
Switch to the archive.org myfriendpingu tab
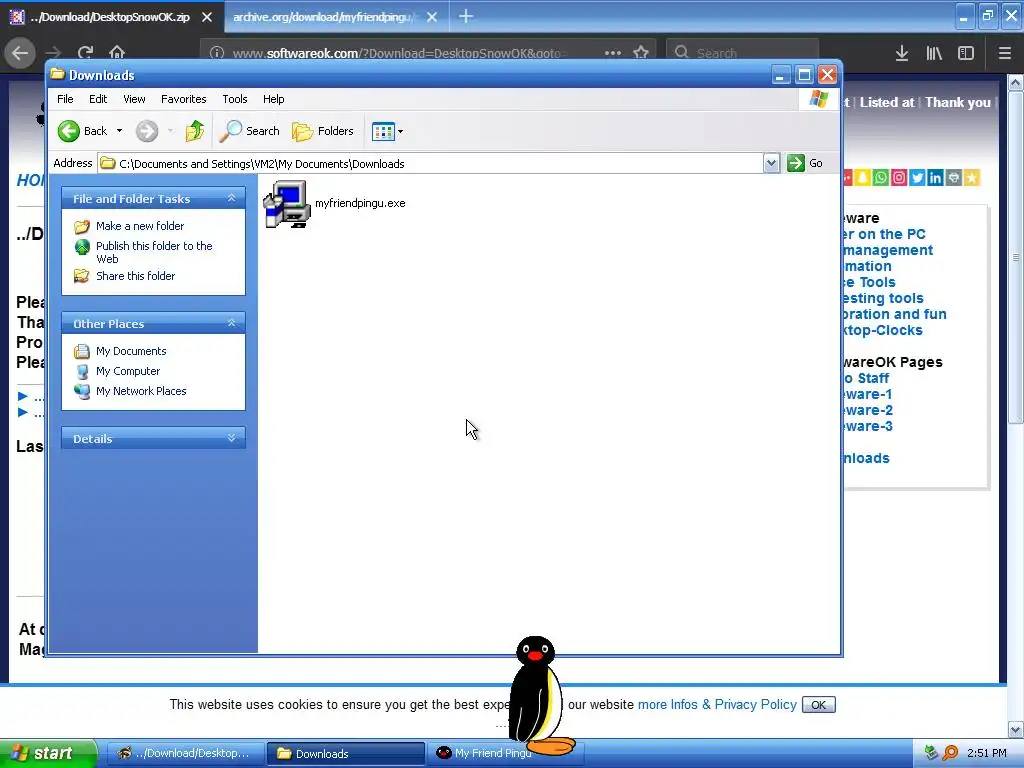click(x=325, y=17)
